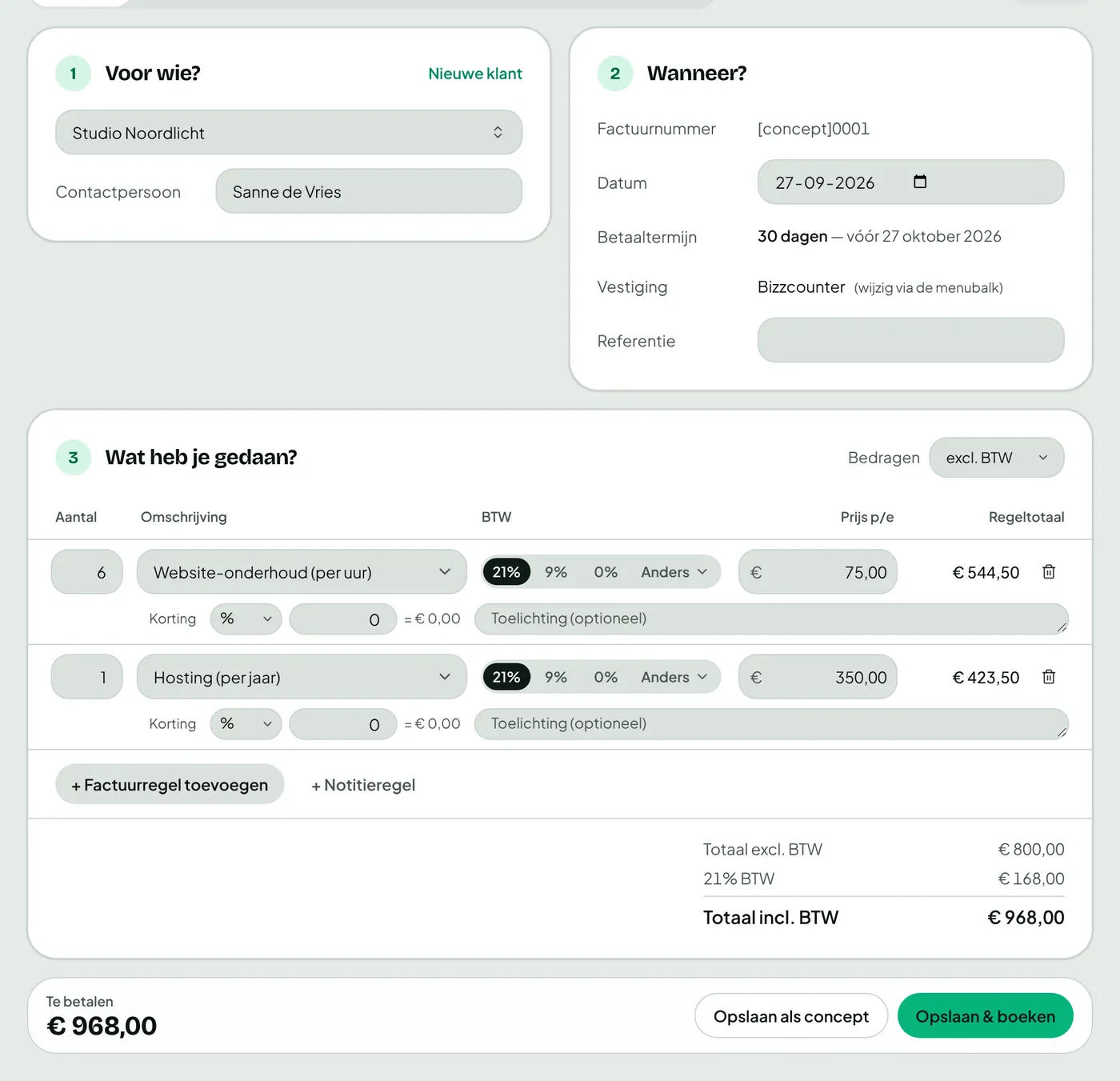The image size is (1120, 1081).
Task: Add a Notitieregel to the invoice
Action: pos(363,785)
